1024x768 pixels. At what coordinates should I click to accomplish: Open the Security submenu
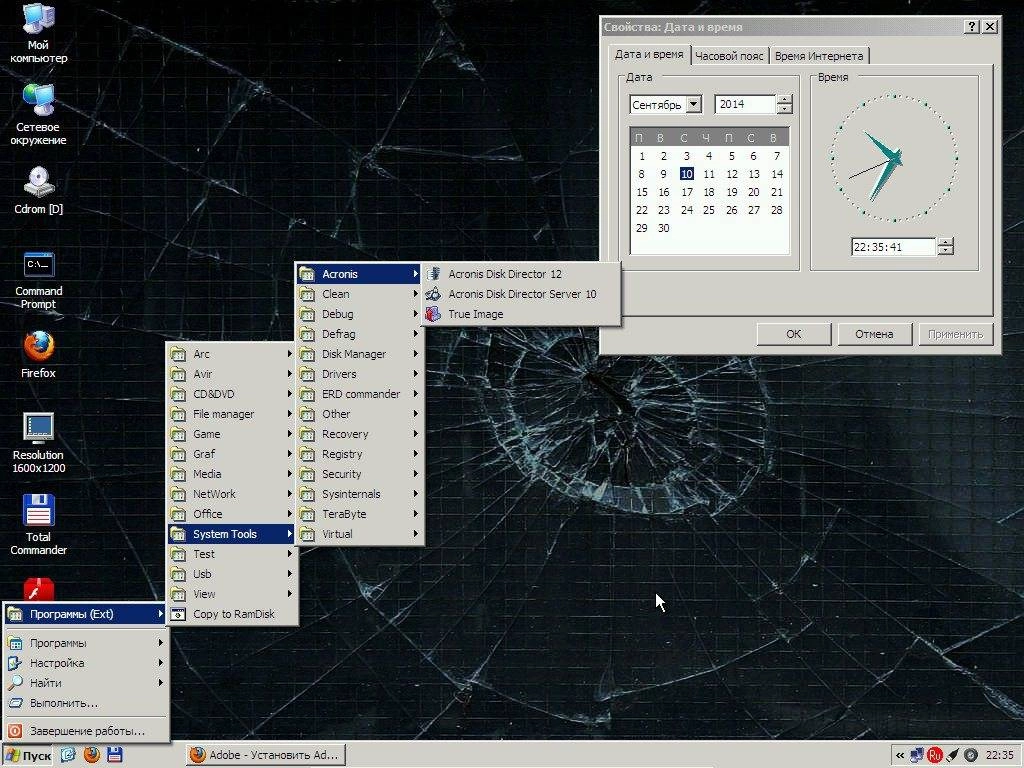[x=359, y=474]
